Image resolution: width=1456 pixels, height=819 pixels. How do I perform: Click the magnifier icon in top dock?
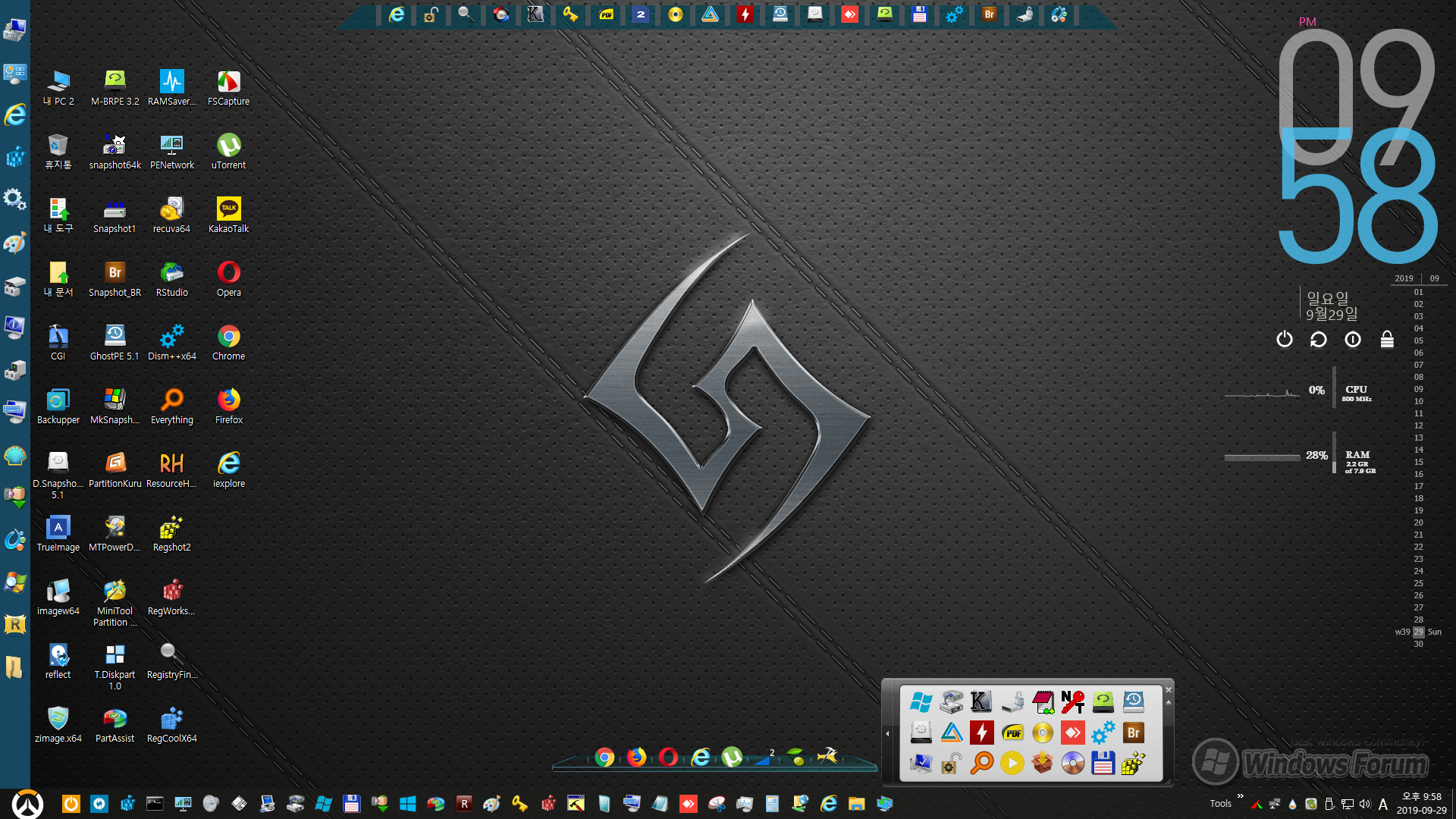(x=466, y=14)
